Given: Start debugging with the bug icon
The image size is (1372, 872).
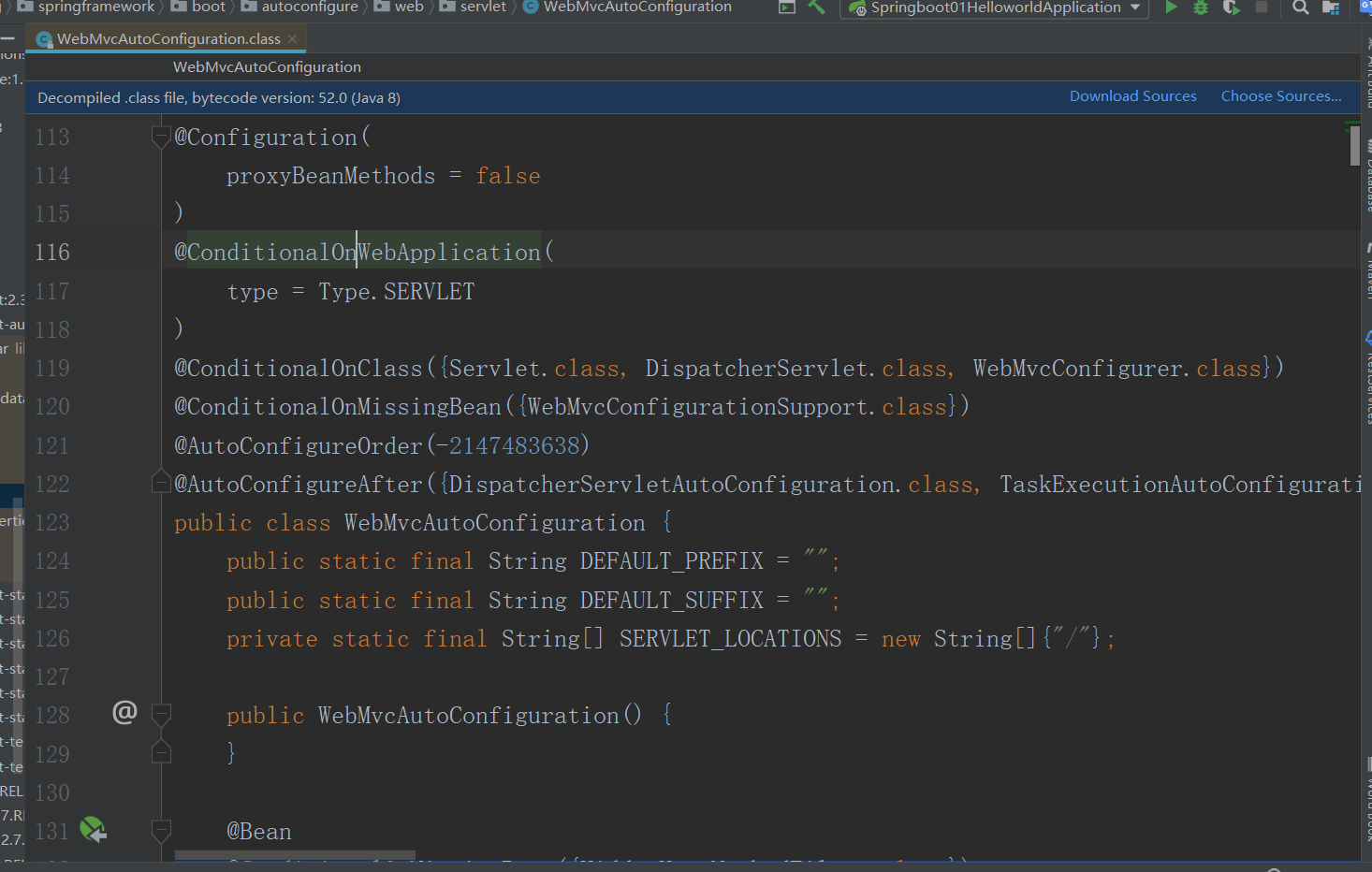Looking at the screenshot, I should pos(1200,7).
